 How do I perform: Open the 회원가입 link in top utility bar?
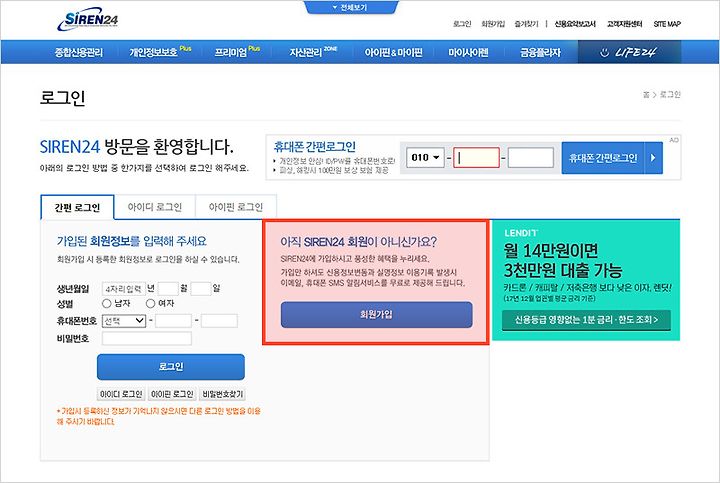(x=493, y=24)
